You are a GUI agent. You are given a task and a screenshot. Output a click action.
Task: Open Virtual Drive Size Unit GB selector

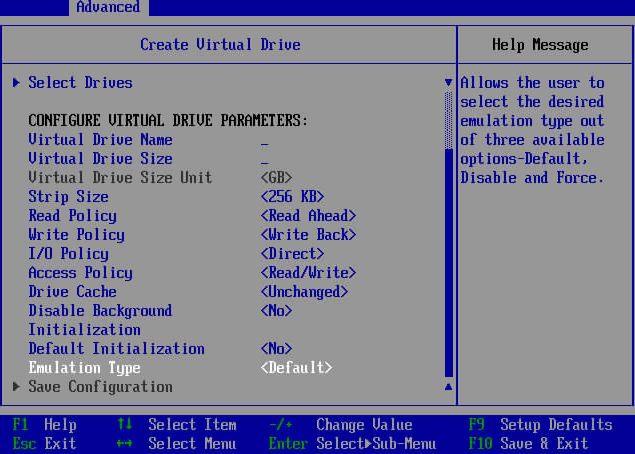(277, 178)
